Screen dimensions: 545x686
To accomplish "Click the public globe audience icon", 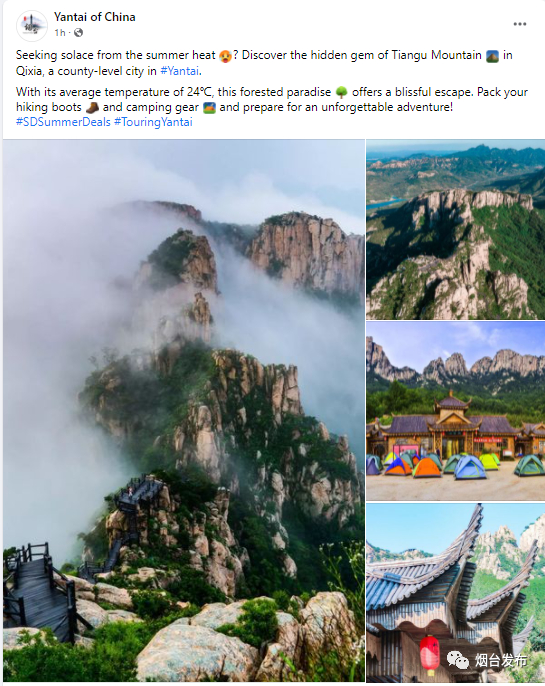I will pyautogui.click(x=78, y=32).
